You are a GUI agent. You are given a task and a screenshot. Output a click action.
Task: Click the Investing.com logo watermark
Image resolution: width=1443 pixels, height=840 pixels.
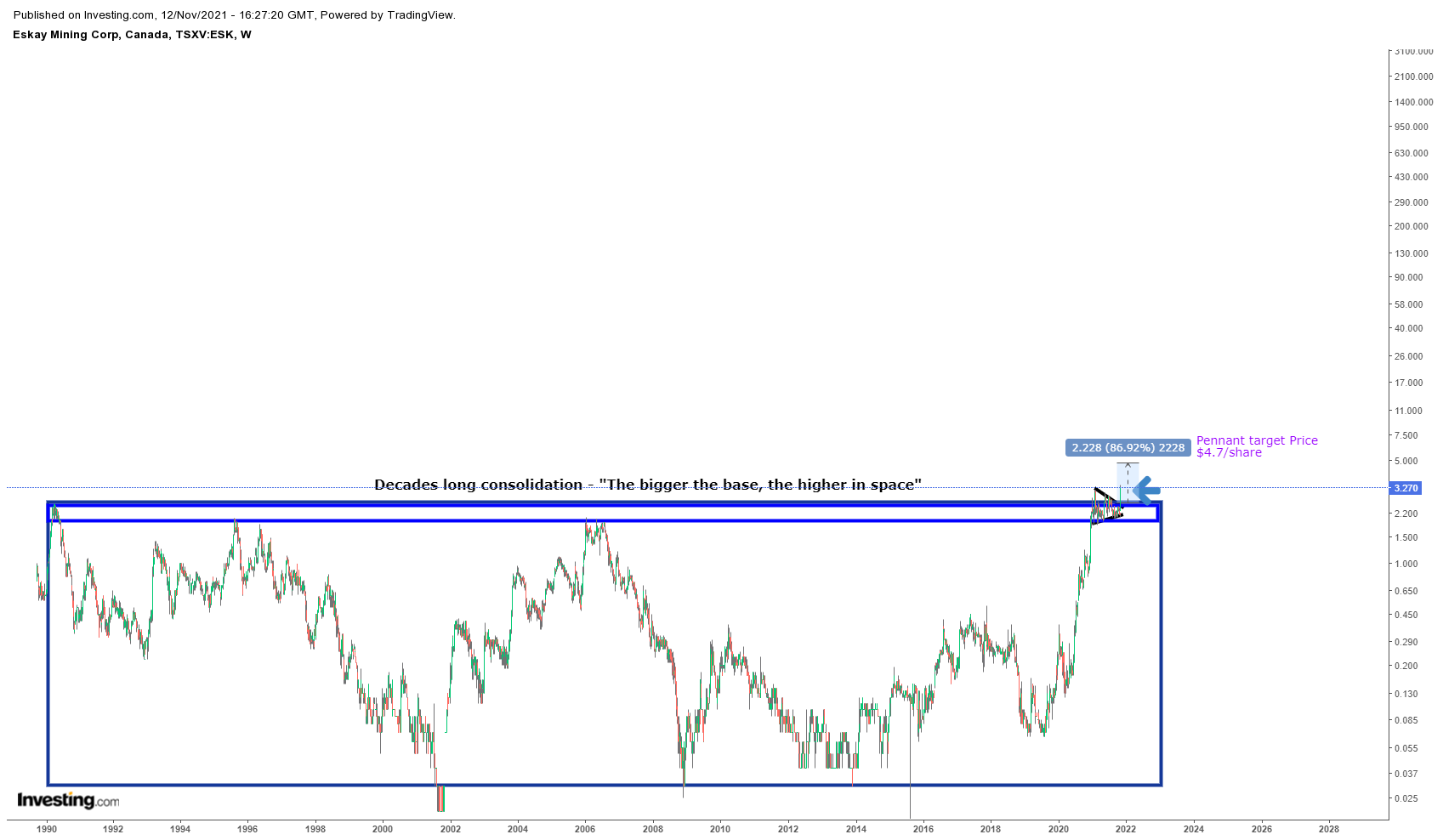tap(68, 800)
